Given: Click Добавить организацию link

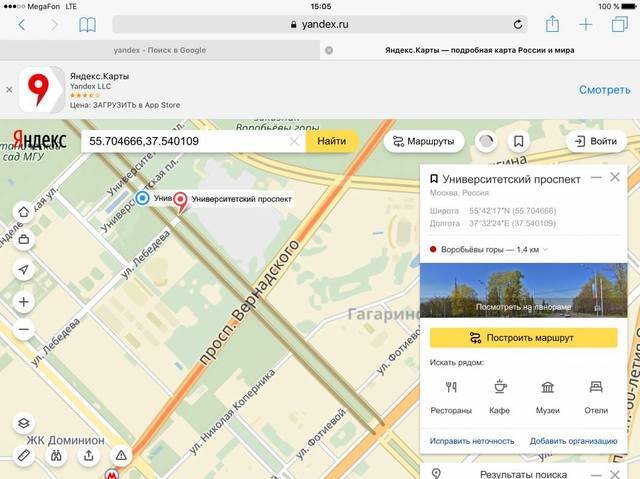Looking at the screenshot, I should click(573, 441).
